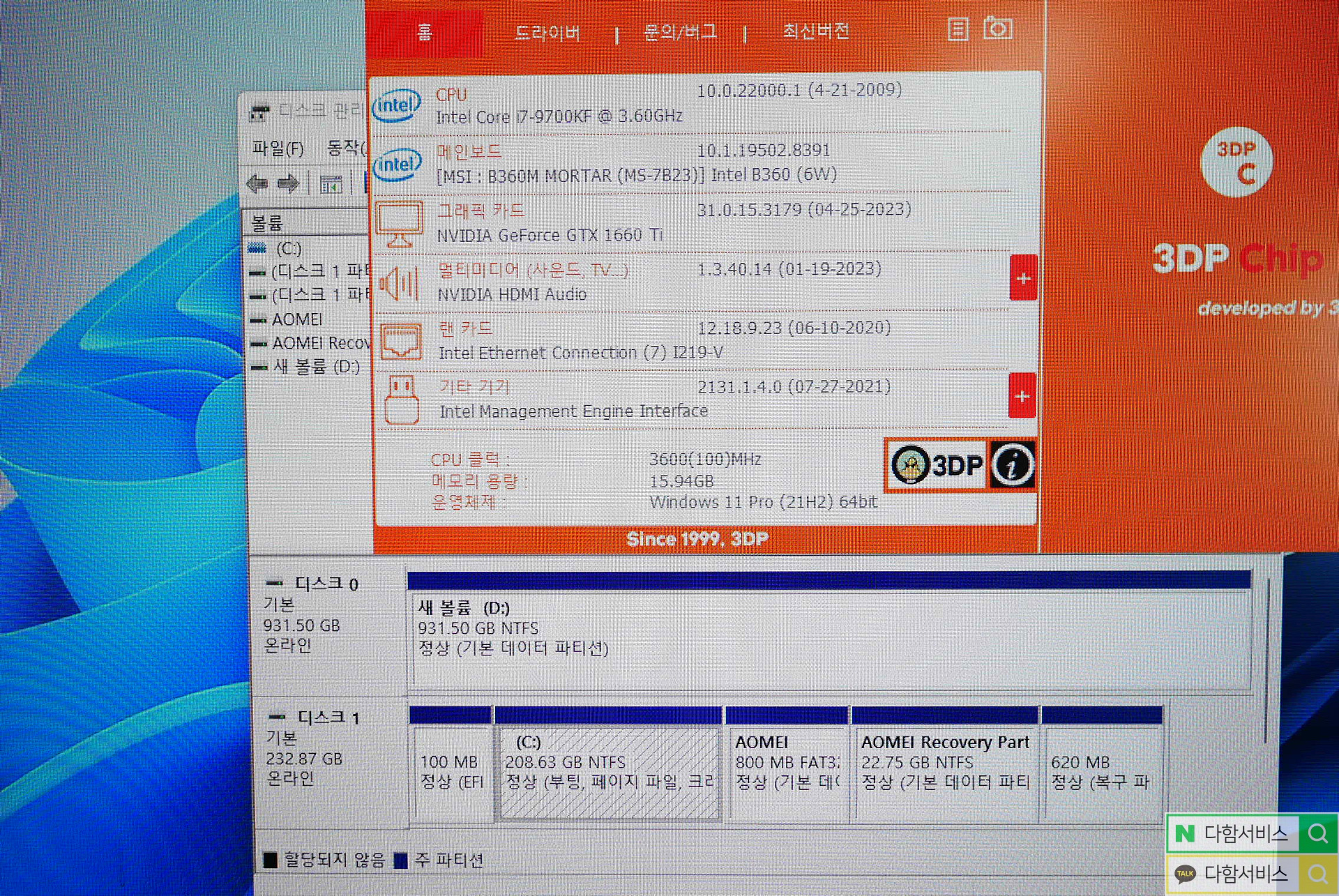Expand the other devices plus button
This screenshot has height=896, width=1339.
(x=1022, y=396)
